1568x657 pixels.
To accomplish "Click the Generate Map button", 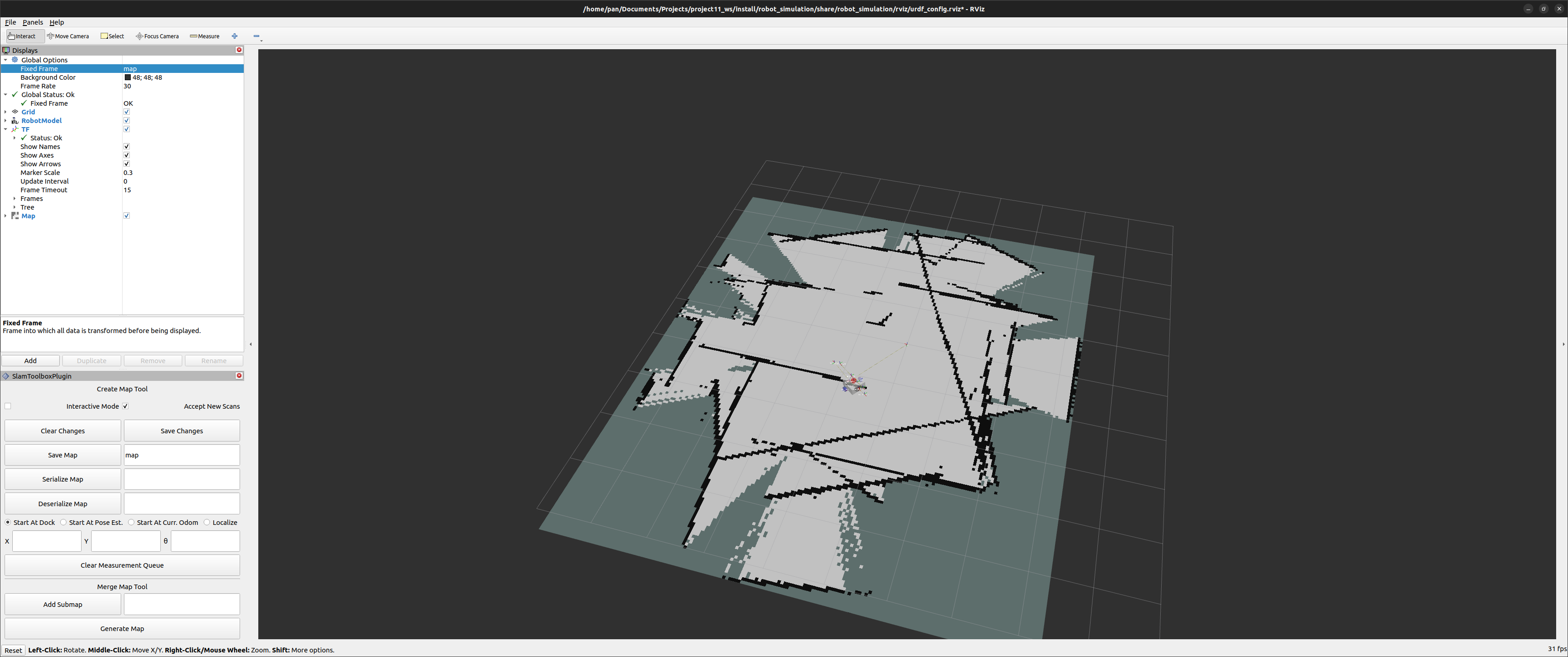I will 123,628.
